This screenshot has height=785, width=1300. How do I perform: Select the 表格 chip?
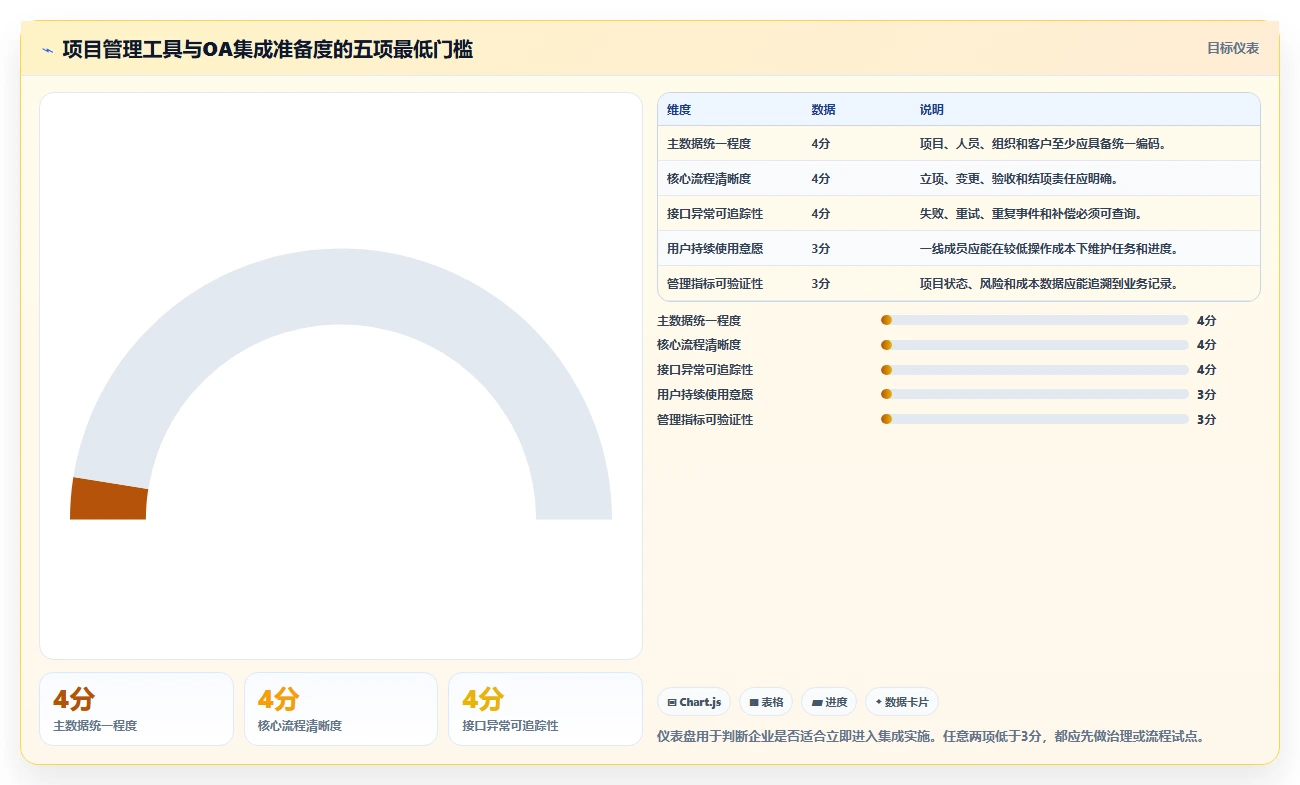click(x=766, y=702)
